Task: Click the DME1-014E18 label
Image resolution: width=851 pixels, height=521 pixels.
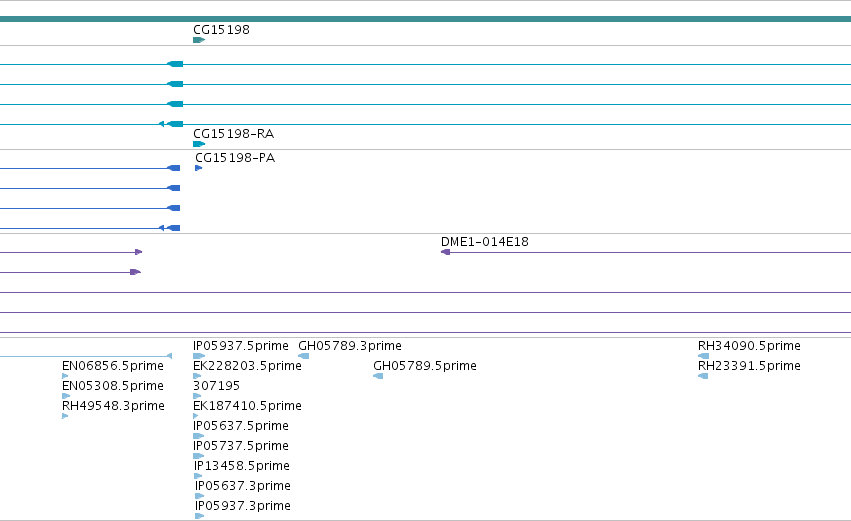Action: (485, 242)
